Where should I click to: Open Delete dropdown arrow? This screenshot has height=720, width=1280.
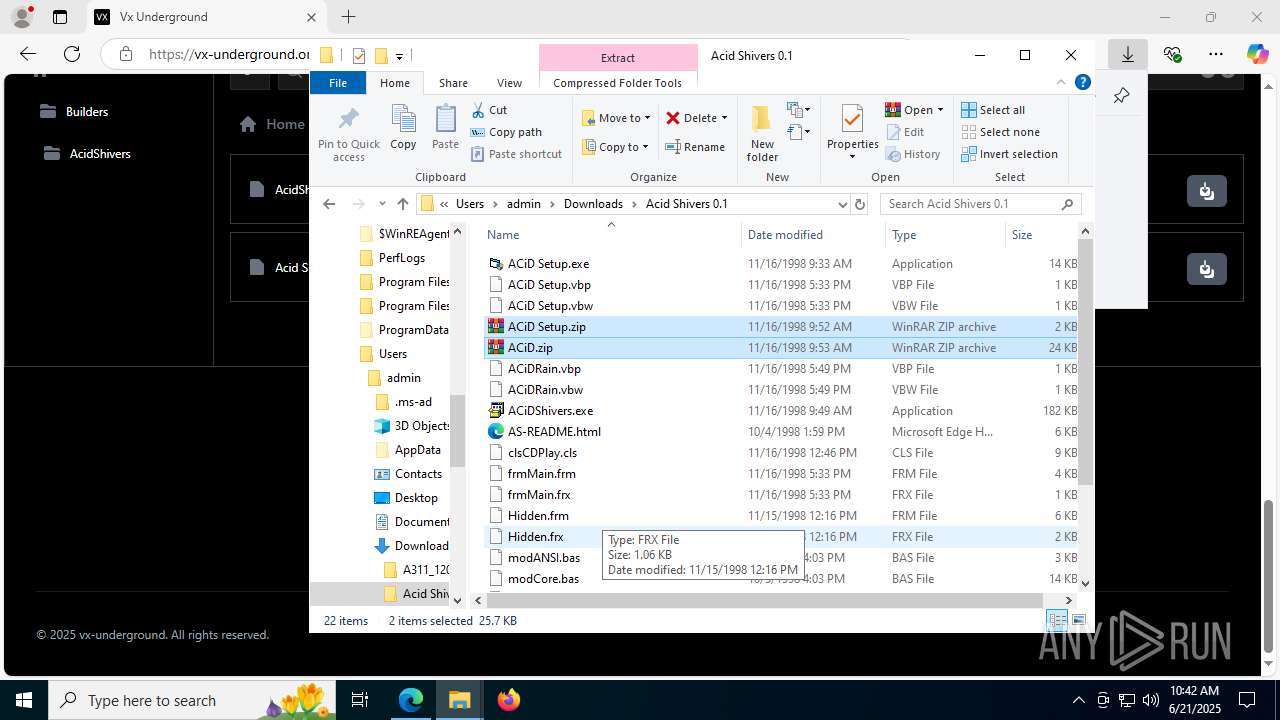coord(724,118)
